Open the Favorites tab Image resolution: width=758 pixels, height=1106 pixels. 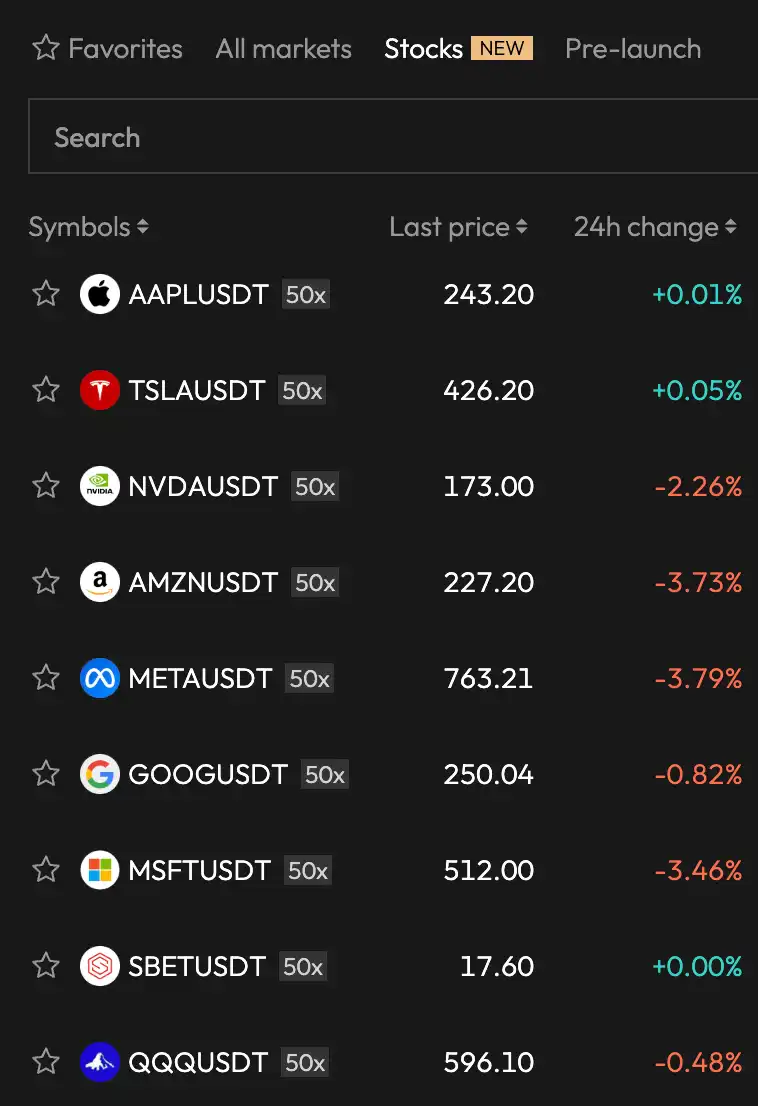pos(107,49)
